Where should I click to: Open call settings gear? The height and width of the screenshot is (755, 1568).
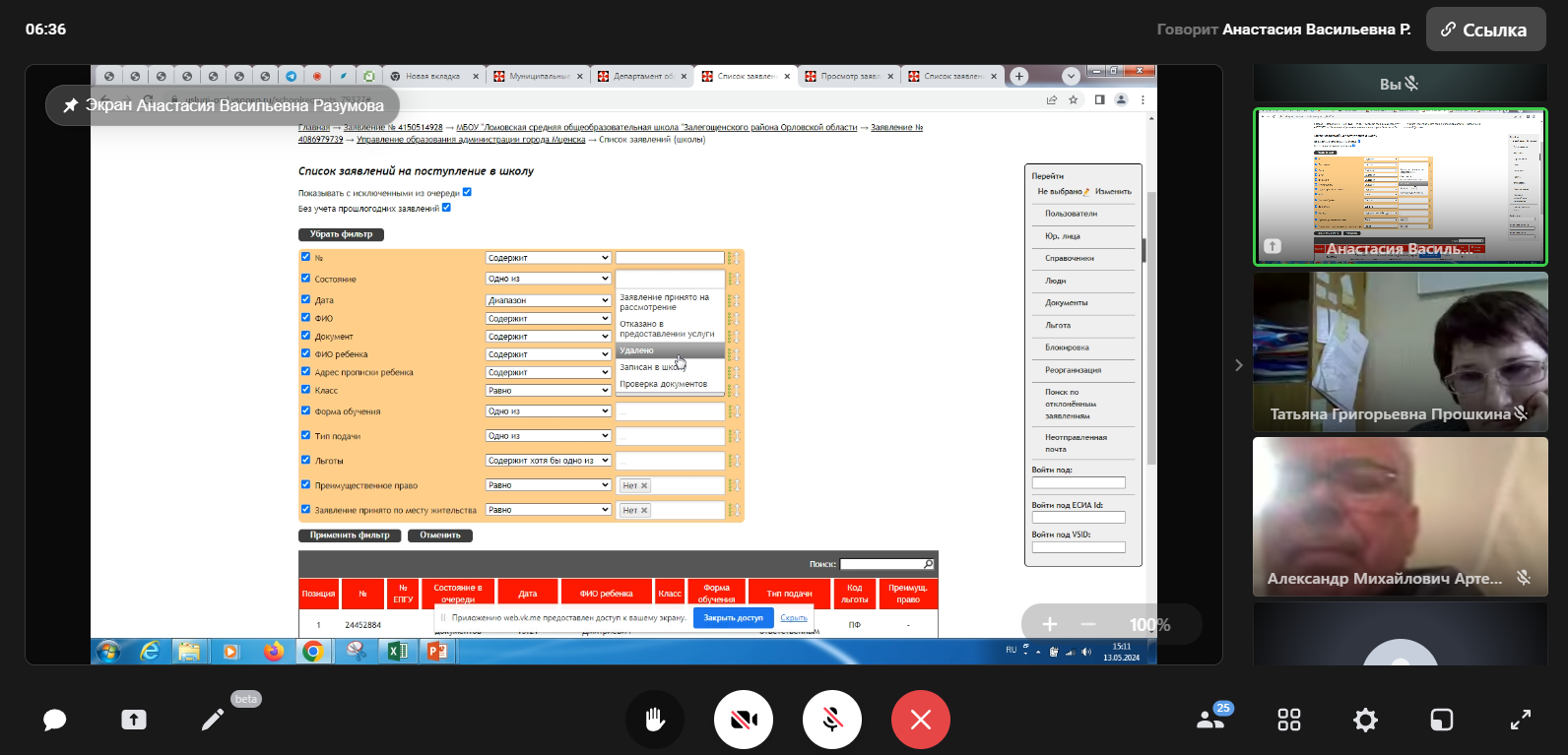click(1365, 721)
